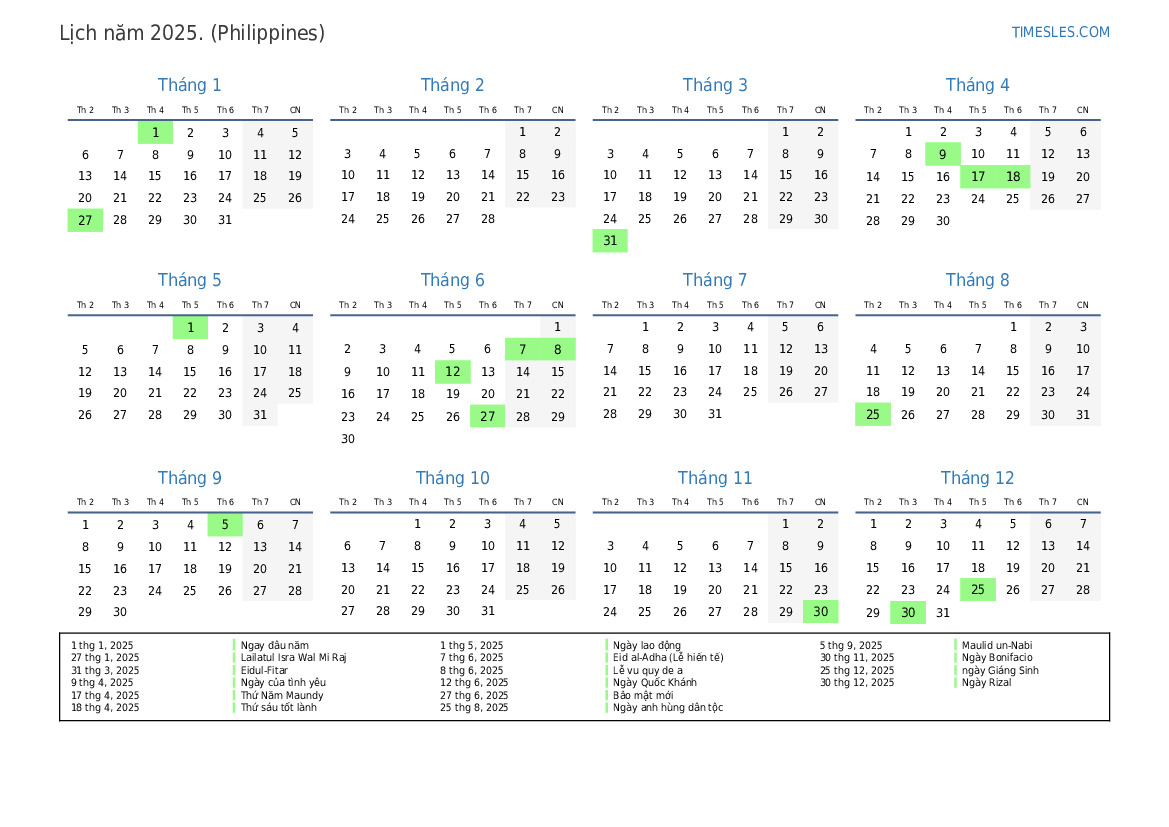
Task: Select highlighted day 27 in Tháng 1
Action: pos(85,220)
